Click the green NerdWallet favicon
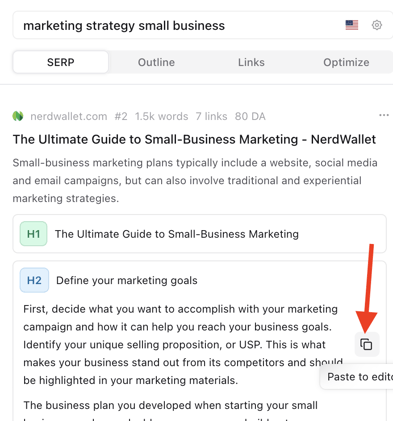Image resolution: width=393 pixels, height=421 pixels. point(18,116)
